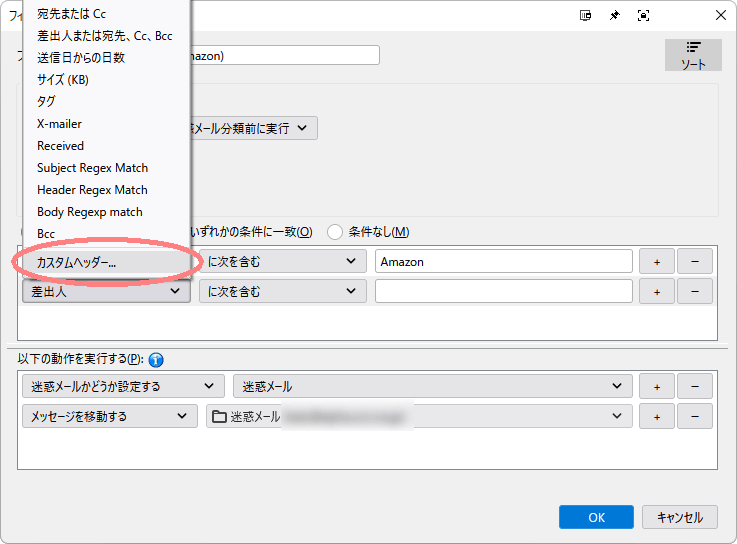Open the picture-in-picture window icon in title bar
The width and height of the screenshot is (737, 544).
(585, 16)
